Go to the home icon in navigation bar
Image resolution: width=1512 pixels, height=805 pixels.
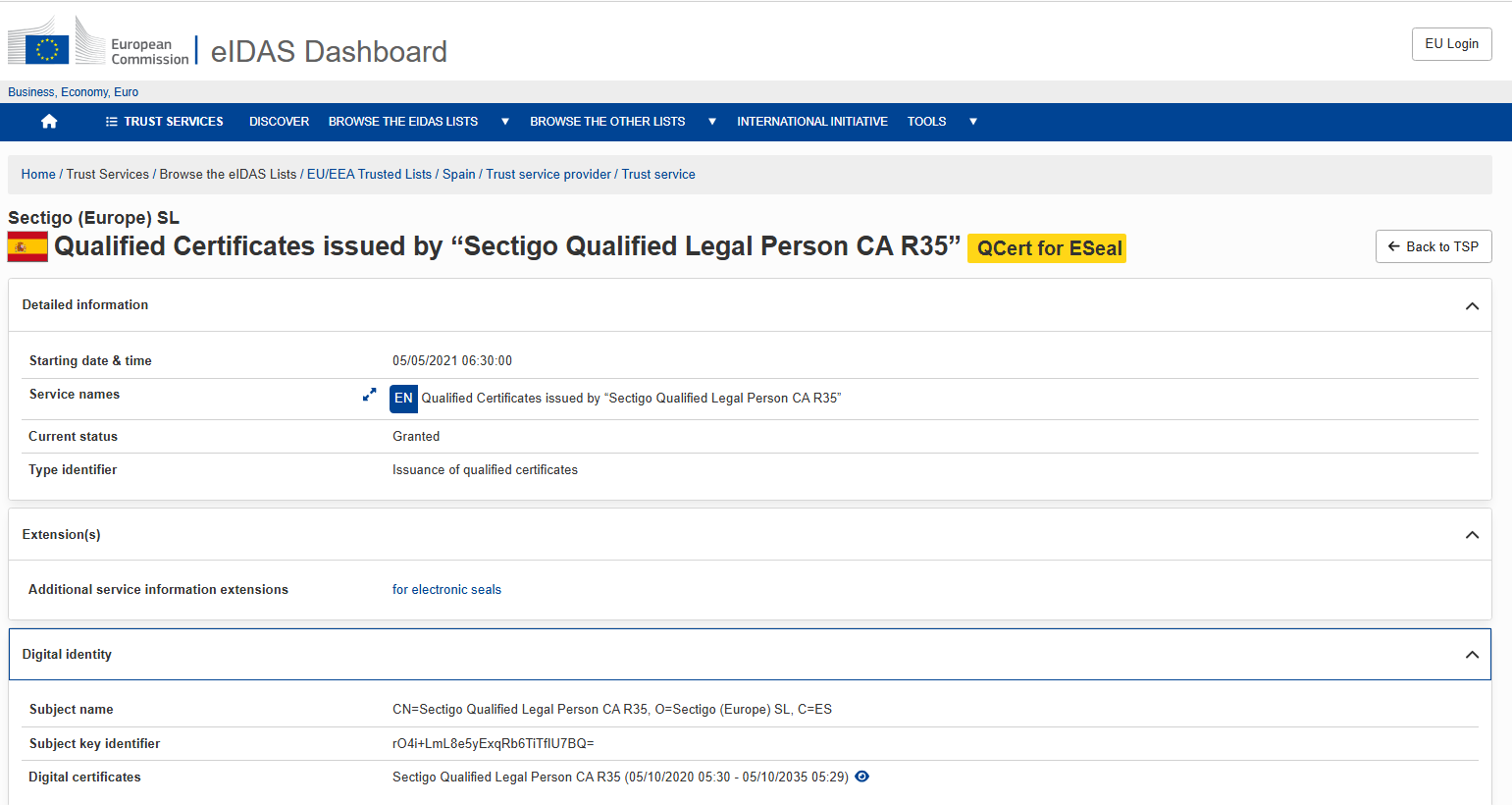click(x=49, y=122)
